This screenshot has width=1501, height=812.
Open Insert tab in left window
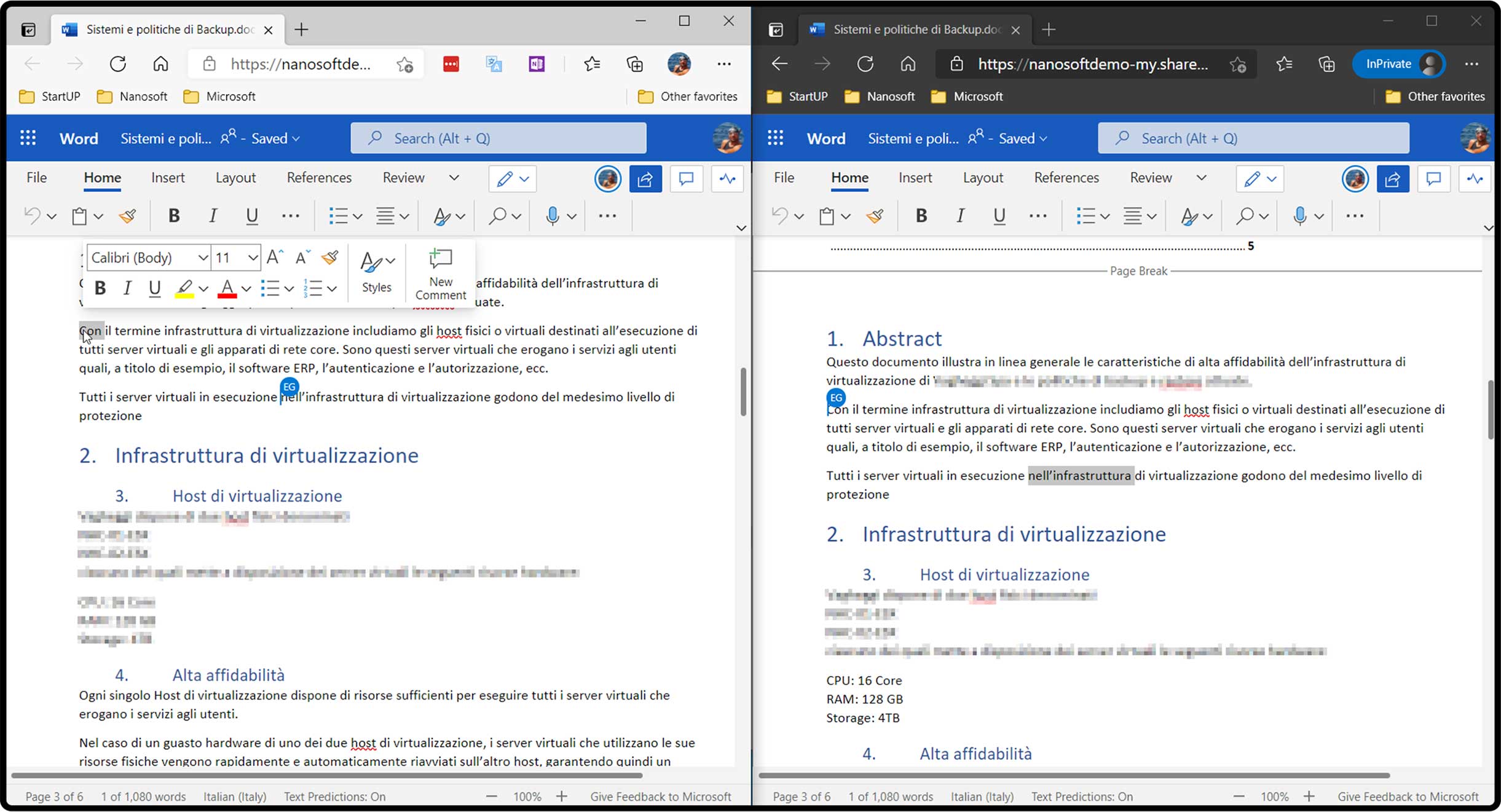pyautogui.click(x=168, y=178)
